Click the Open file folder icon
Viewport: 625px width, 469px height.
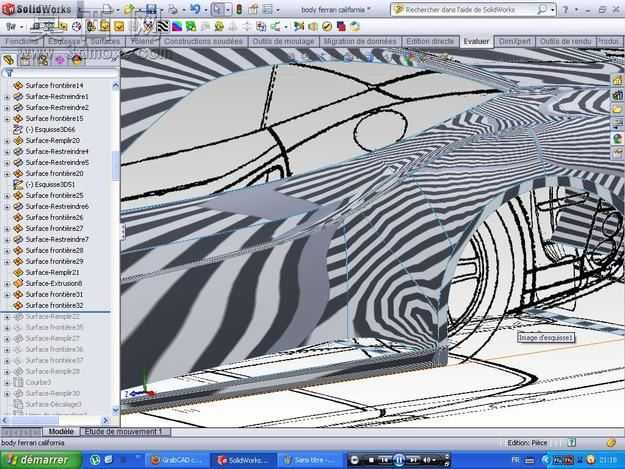(x=129, y=9)
